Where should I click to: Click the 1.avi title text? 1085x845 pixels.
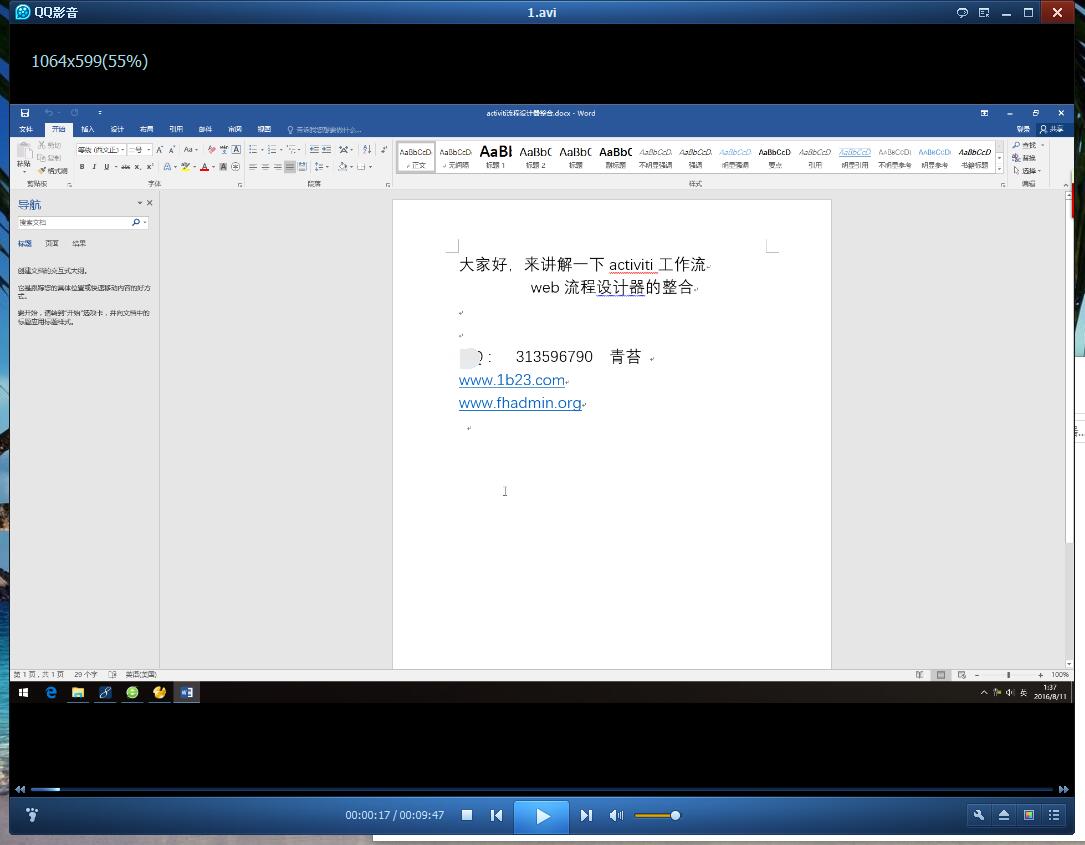542,12
